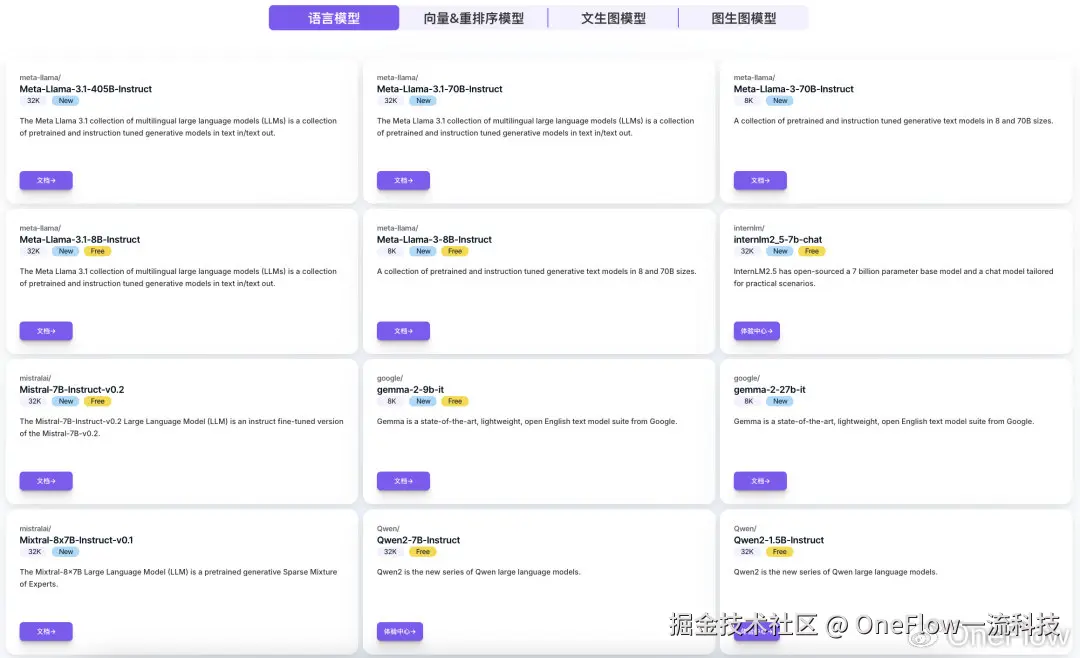
Task: Click the Free badge on Qwen2-1.5B-Instruct
Action: coord(779,551)
